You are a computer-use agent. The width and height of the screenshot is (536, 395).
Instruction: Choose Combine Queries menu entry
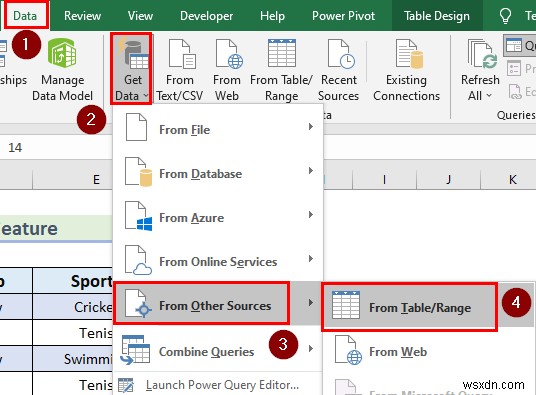(218, 349)
